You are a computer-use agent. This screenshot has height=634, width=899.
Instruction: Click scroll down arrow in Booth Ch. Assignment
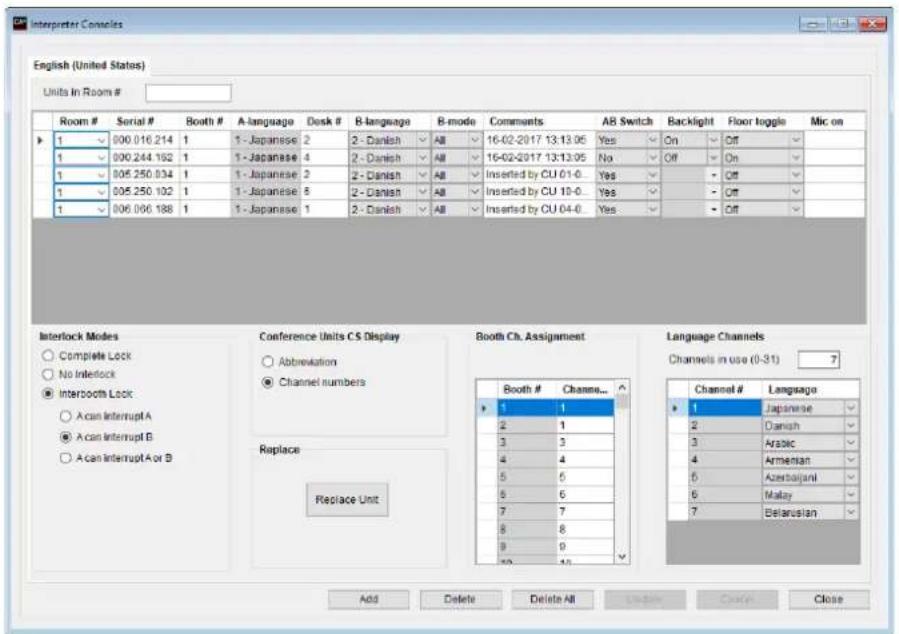[x=622, y=557]
